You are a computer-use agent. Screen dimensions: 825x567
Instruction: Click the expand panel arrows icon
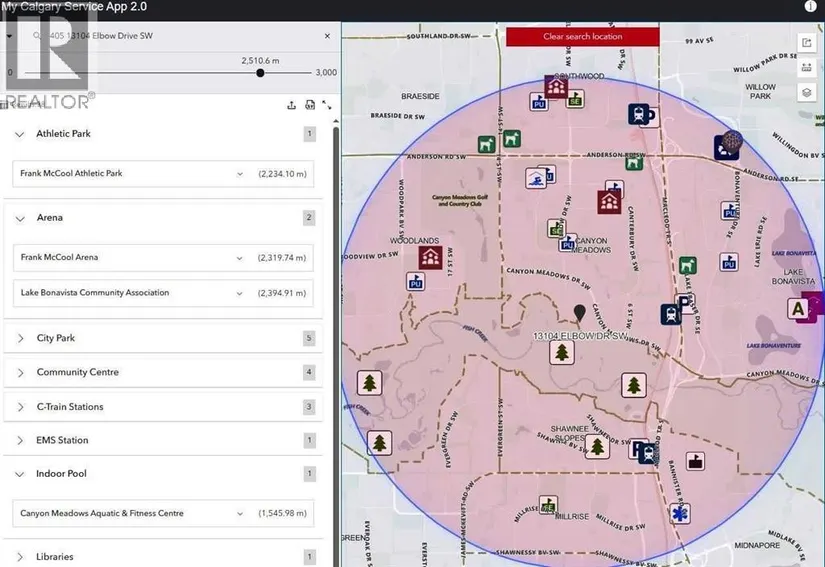tap(326, 105)
